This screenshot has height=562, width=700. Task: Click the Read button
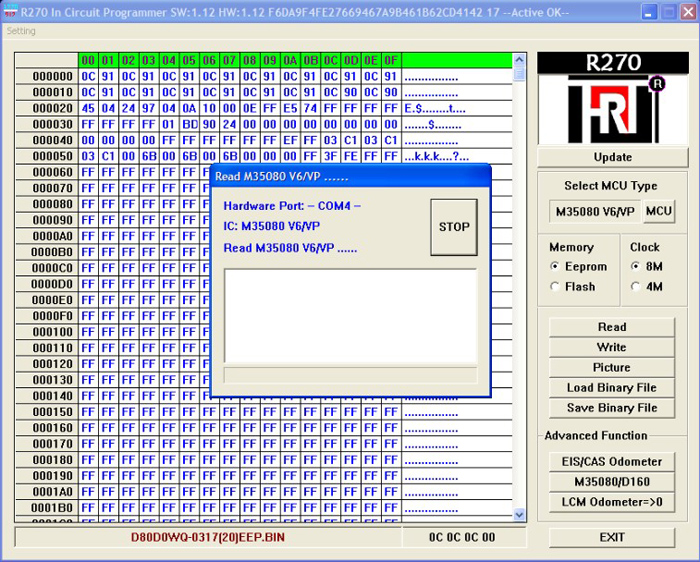pos(612,327)
